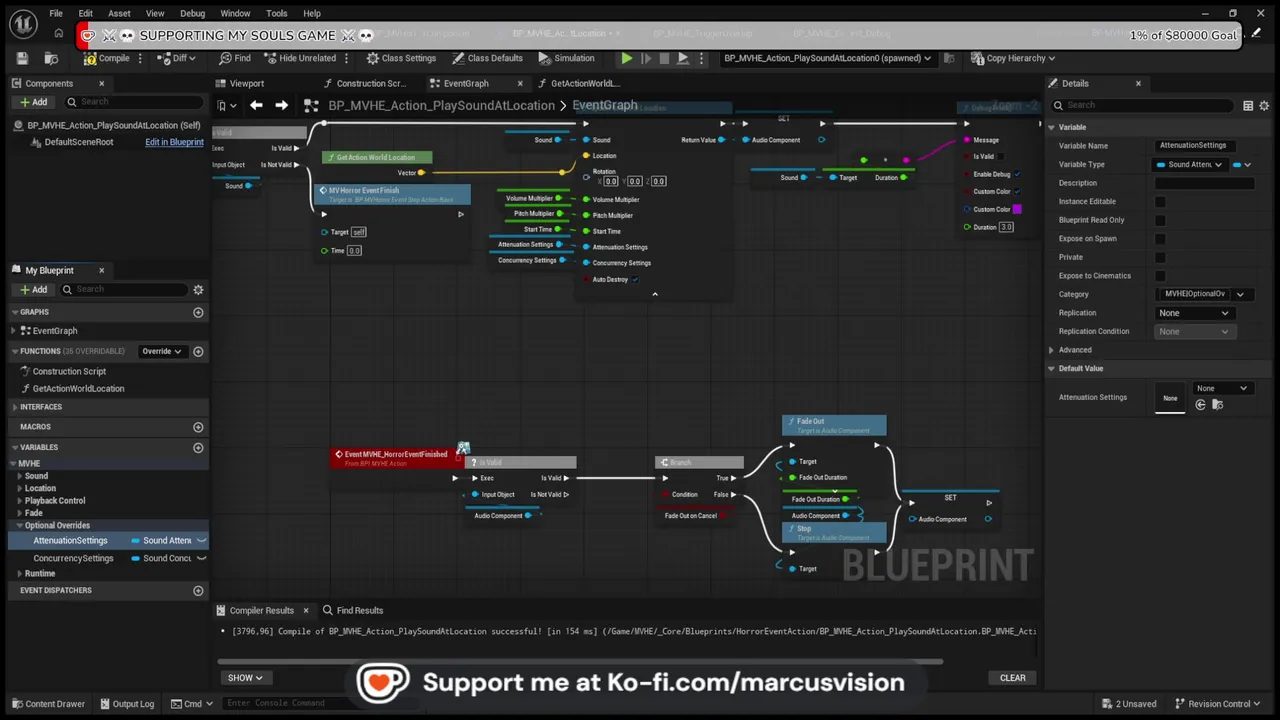Open Class Defaults

tap(487, 58)
